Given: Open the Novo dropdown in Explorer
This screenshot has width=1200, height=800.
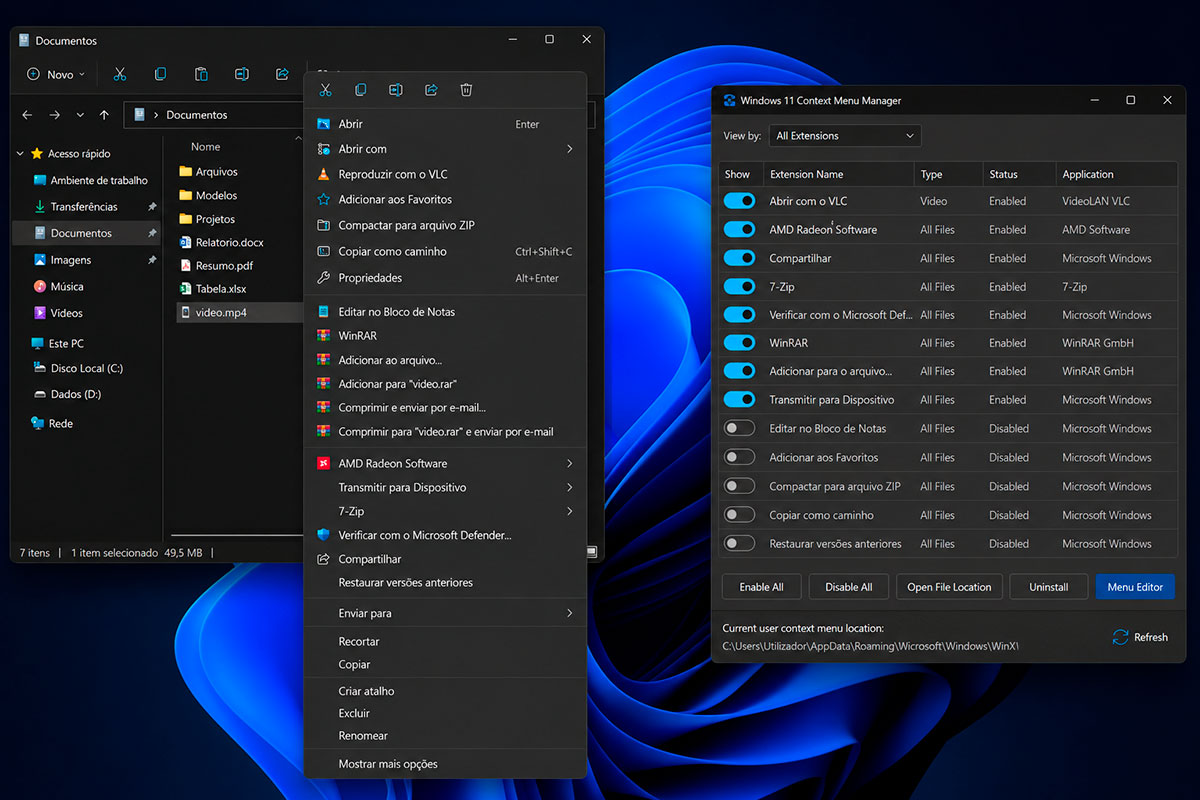Looking at the screenshot, I should coord(56,74).
